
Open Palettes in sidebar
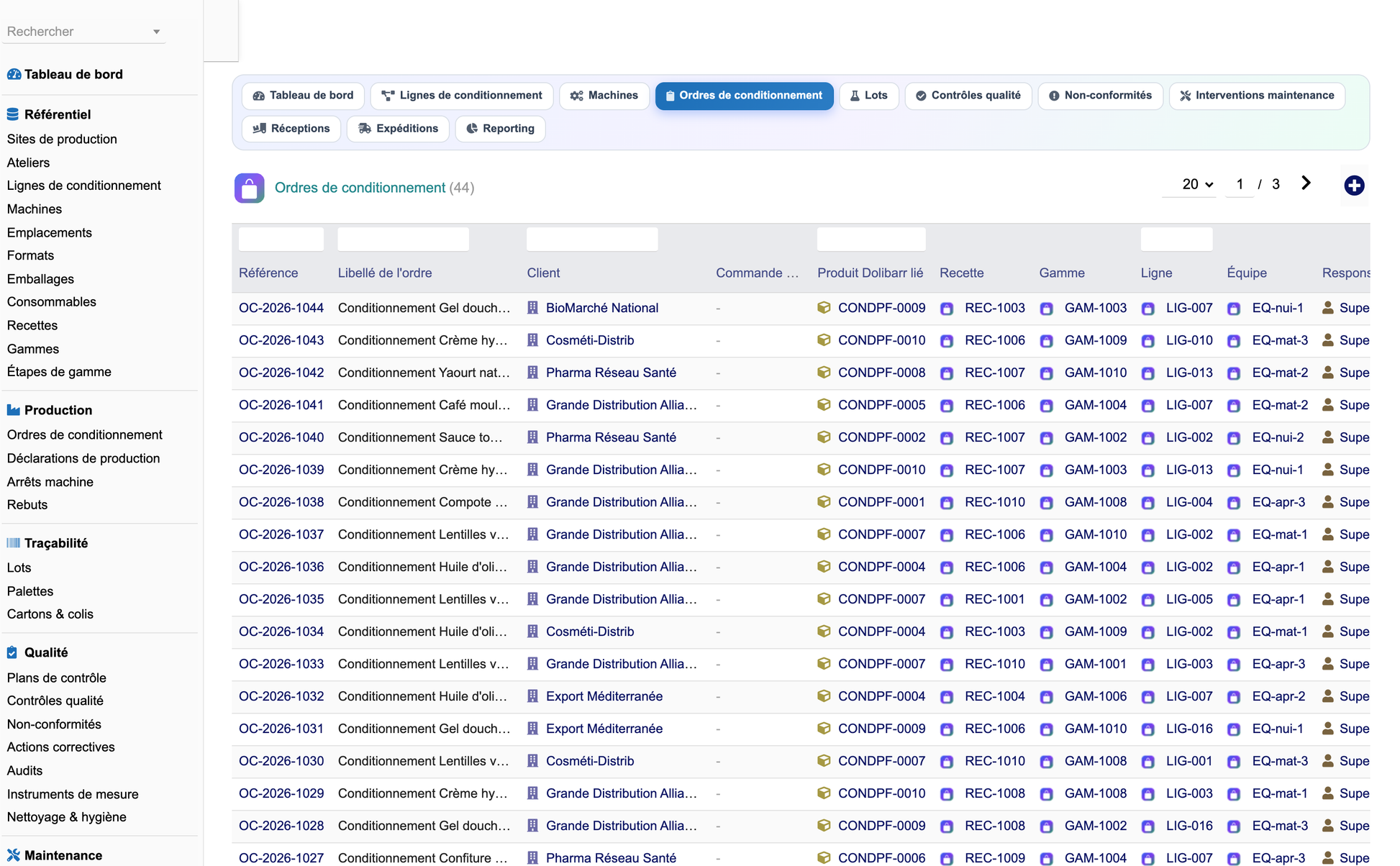(x=30, y=591)
